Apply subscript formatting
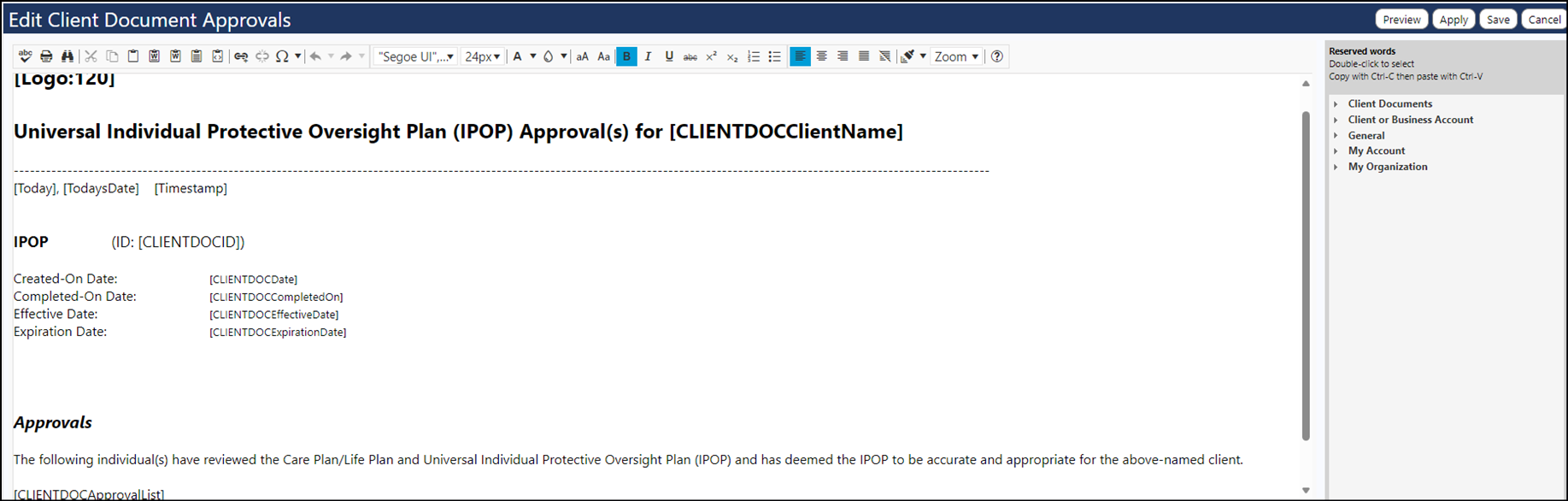Viewport: 1568px width, 501px height. 732,56
